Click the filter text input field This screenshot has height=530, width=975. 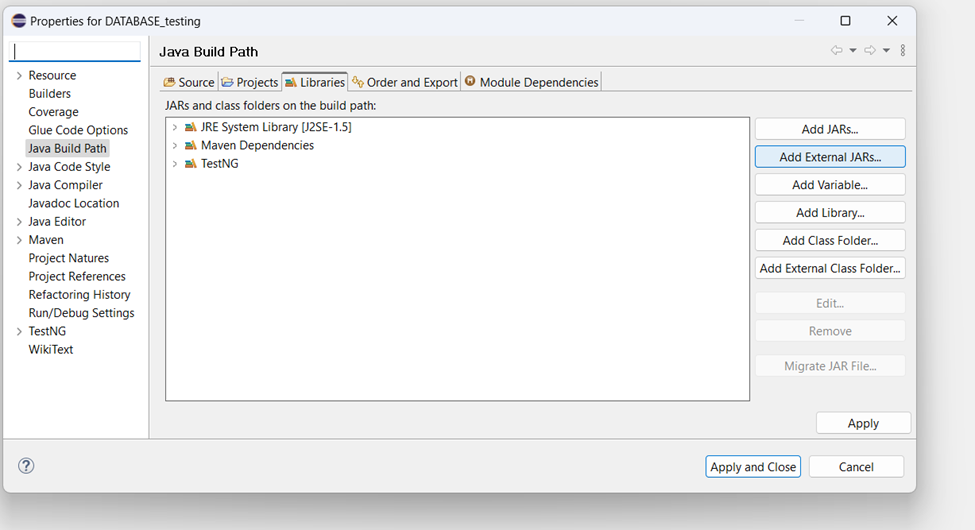[x=75, y=52]
